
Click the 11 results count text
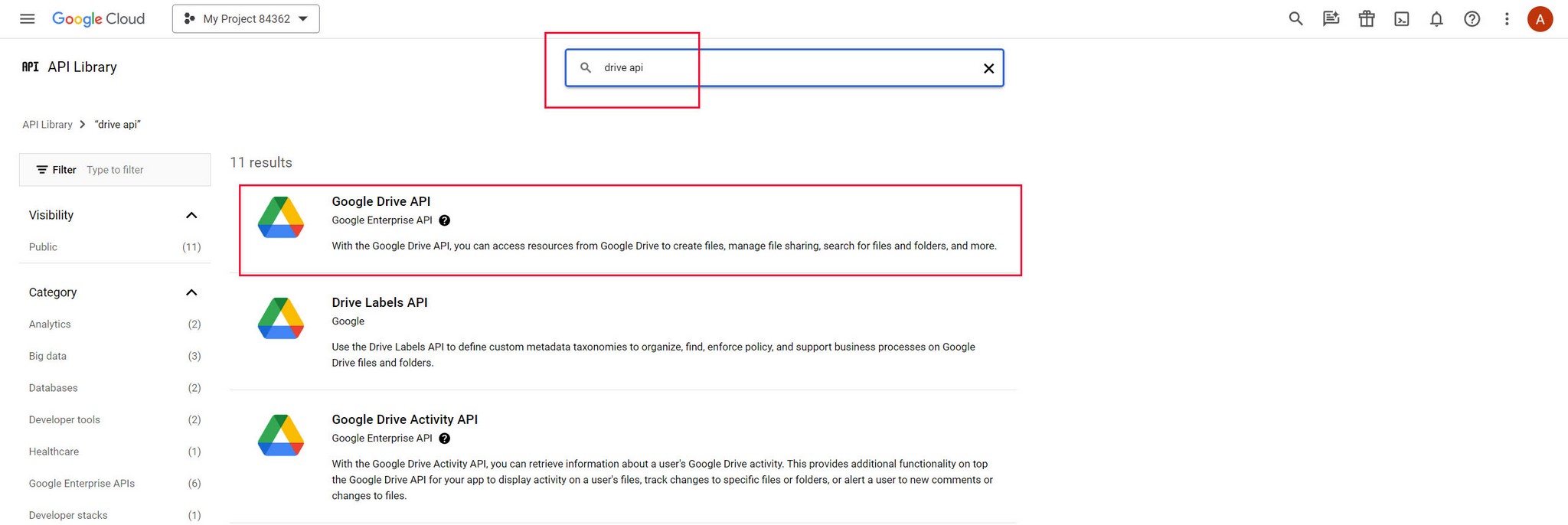(x=261, y=162)
